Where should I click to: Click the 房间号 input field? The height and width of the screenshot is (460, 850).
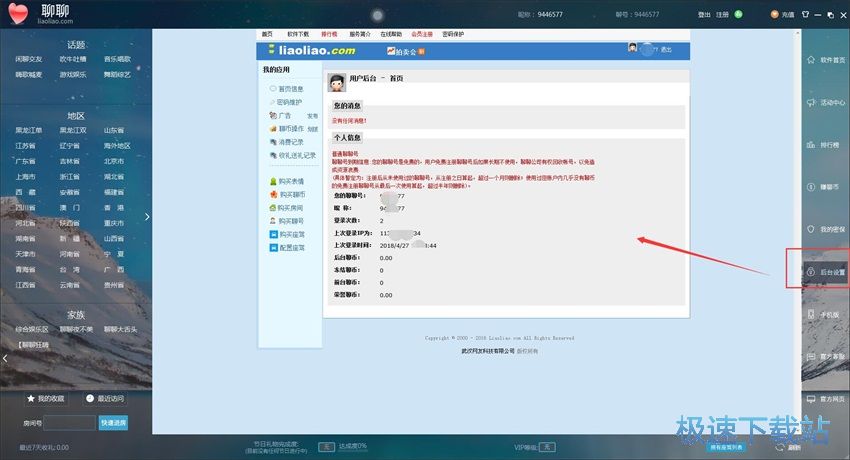pyautogui.click(x=69, y=423)
